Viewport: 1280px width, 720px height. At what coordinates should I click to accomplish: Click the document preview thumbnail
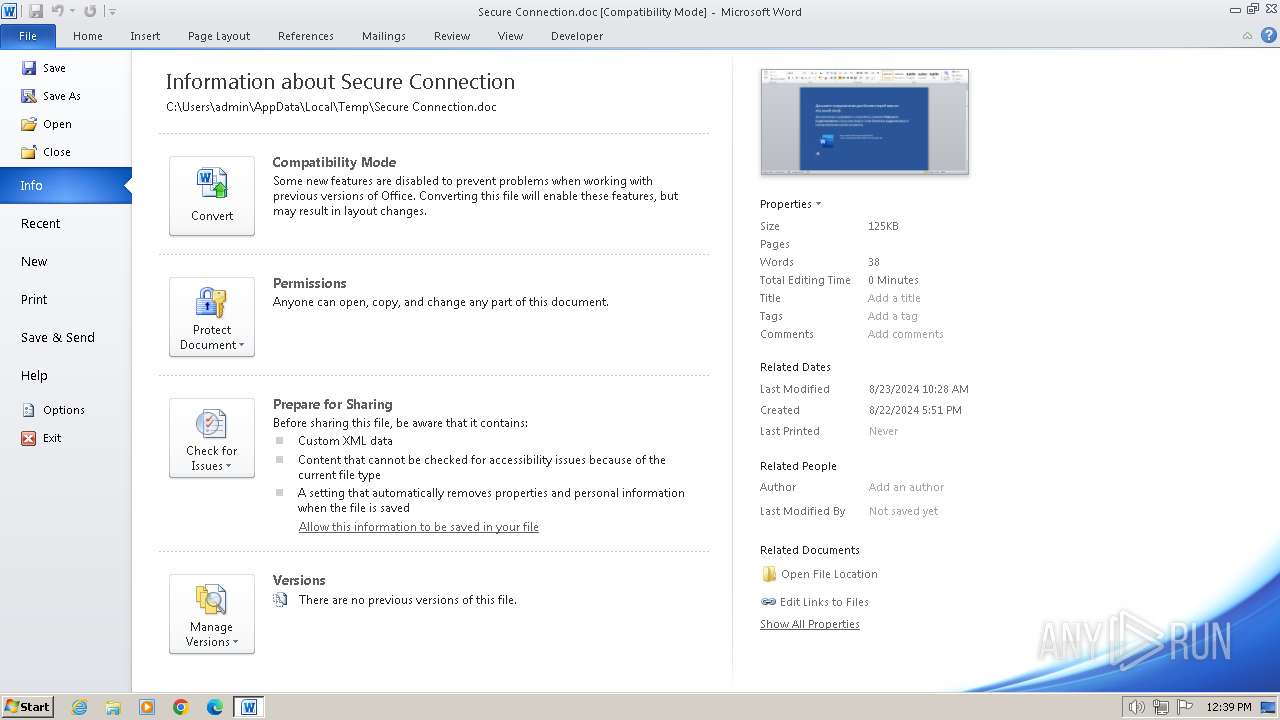point(865,122)
